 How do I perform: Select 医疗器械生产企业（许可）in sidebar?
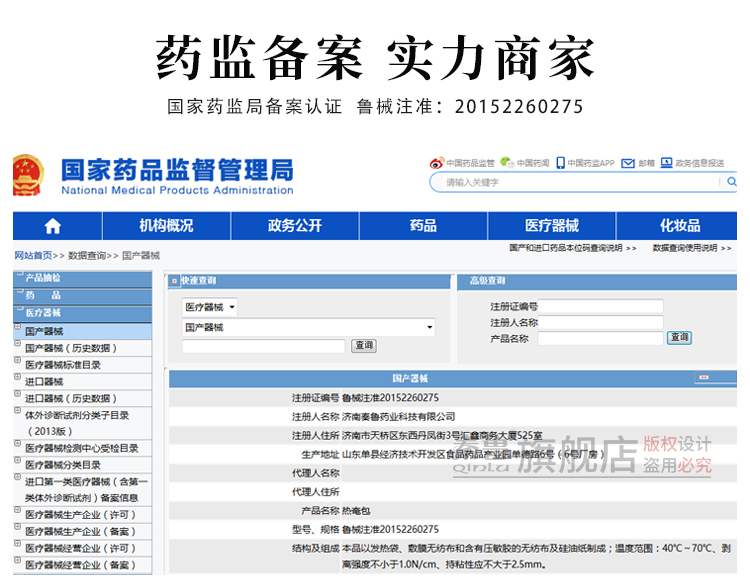point(80,515)
